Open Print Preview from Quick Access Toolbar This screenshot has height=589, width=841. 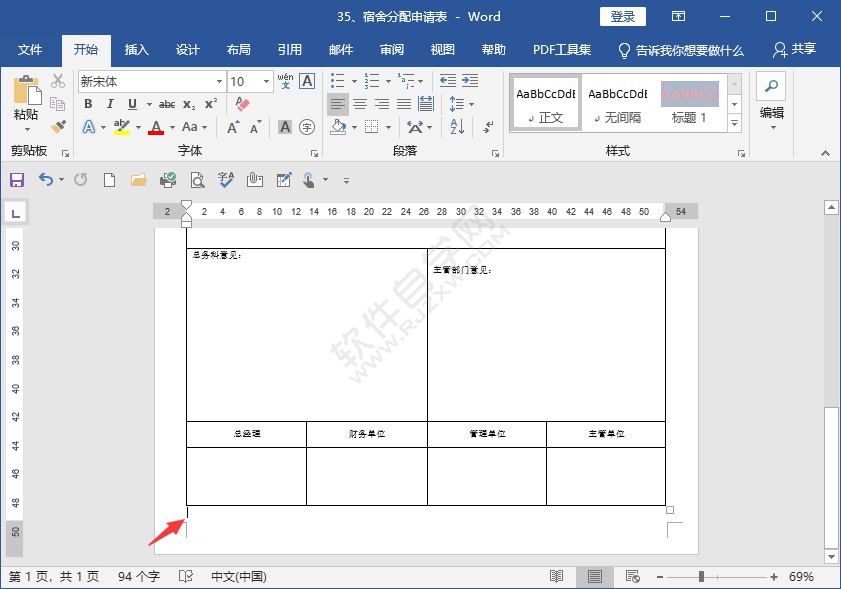tap(198, 180)
